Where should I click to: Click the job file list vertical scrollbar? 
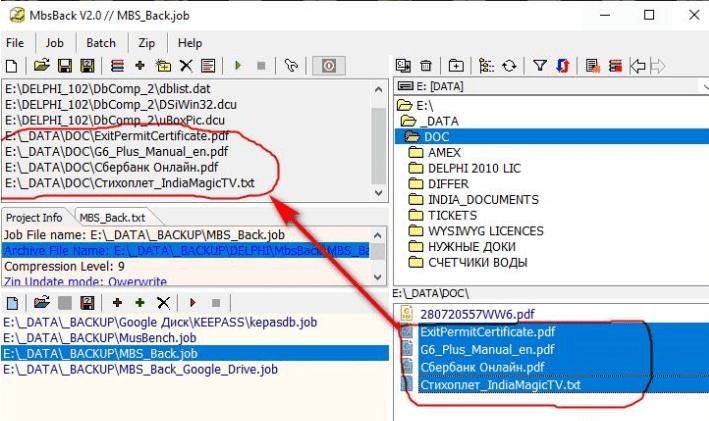(x=377, y=140)
